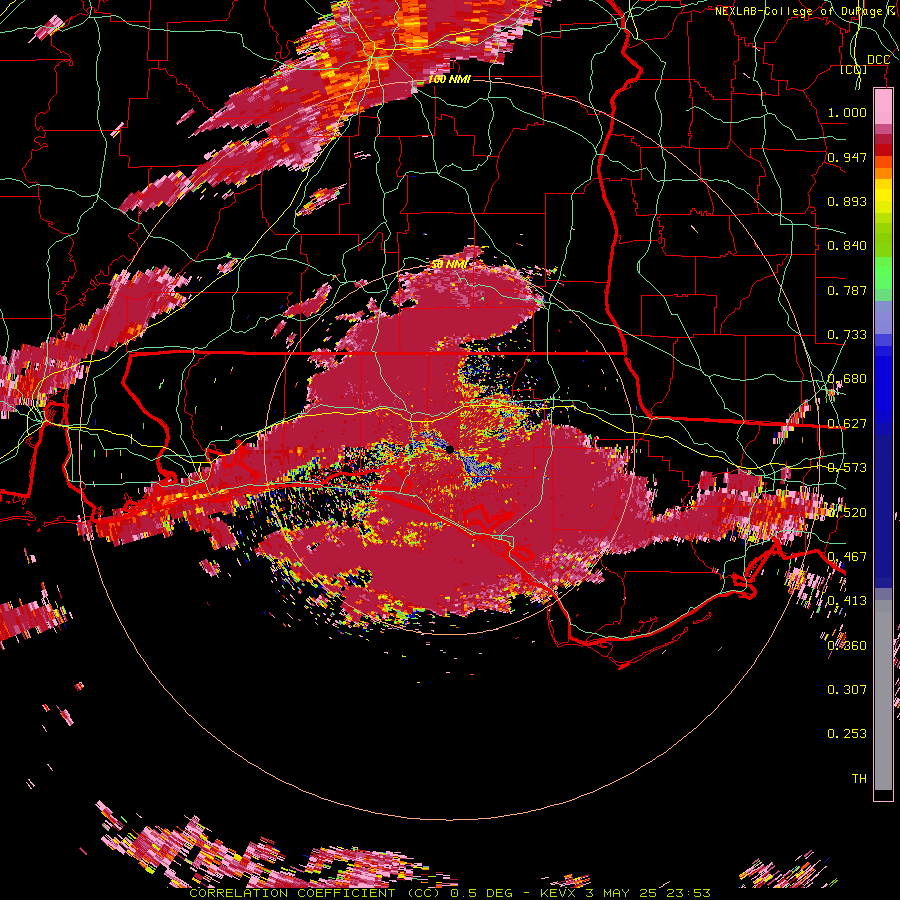Click the 1.000 scale value

[847, 112]
